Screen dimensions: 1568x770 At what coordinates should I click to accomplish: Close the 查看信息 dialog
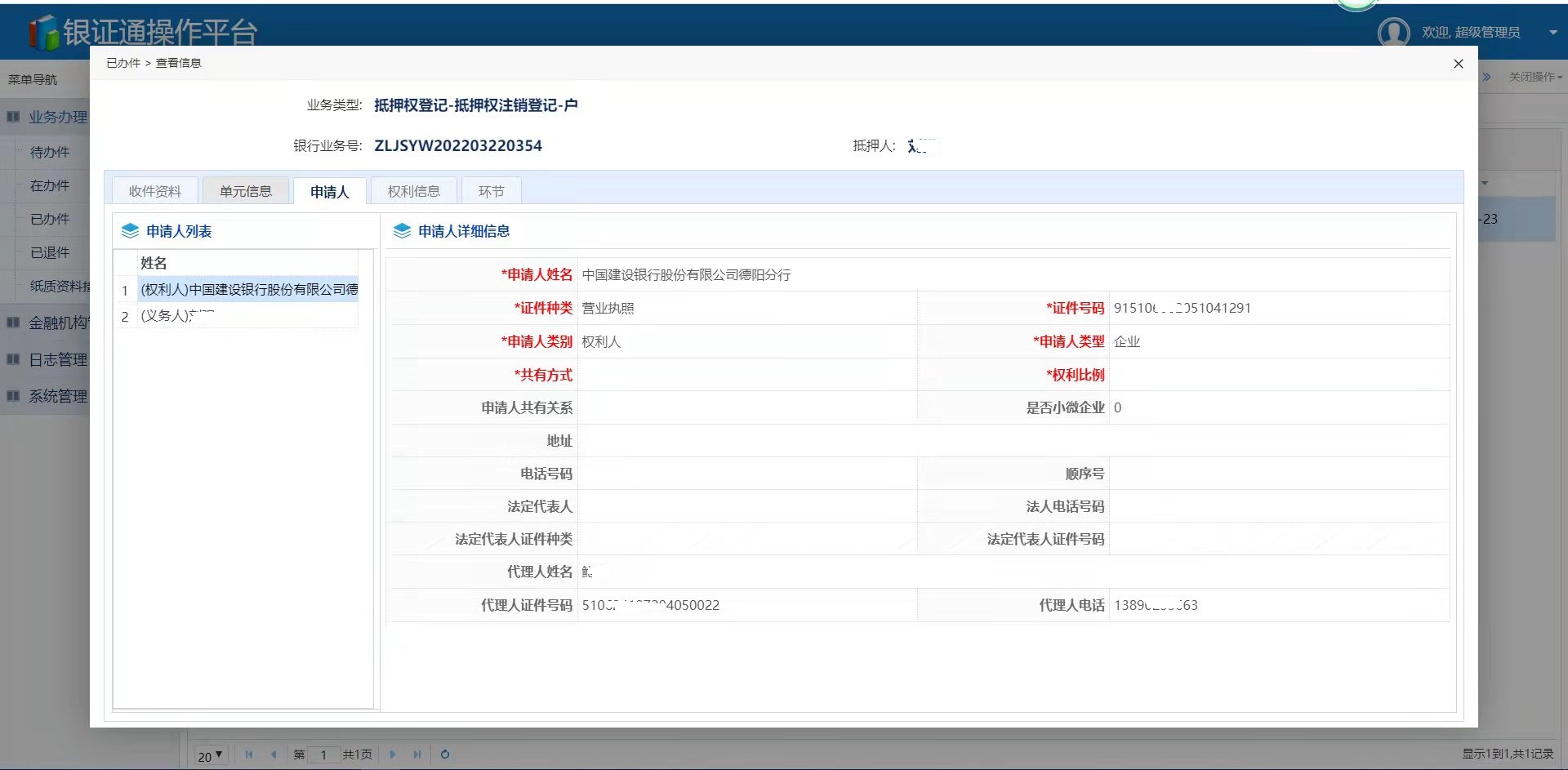pyautogui.click(x=1459, y=64)
